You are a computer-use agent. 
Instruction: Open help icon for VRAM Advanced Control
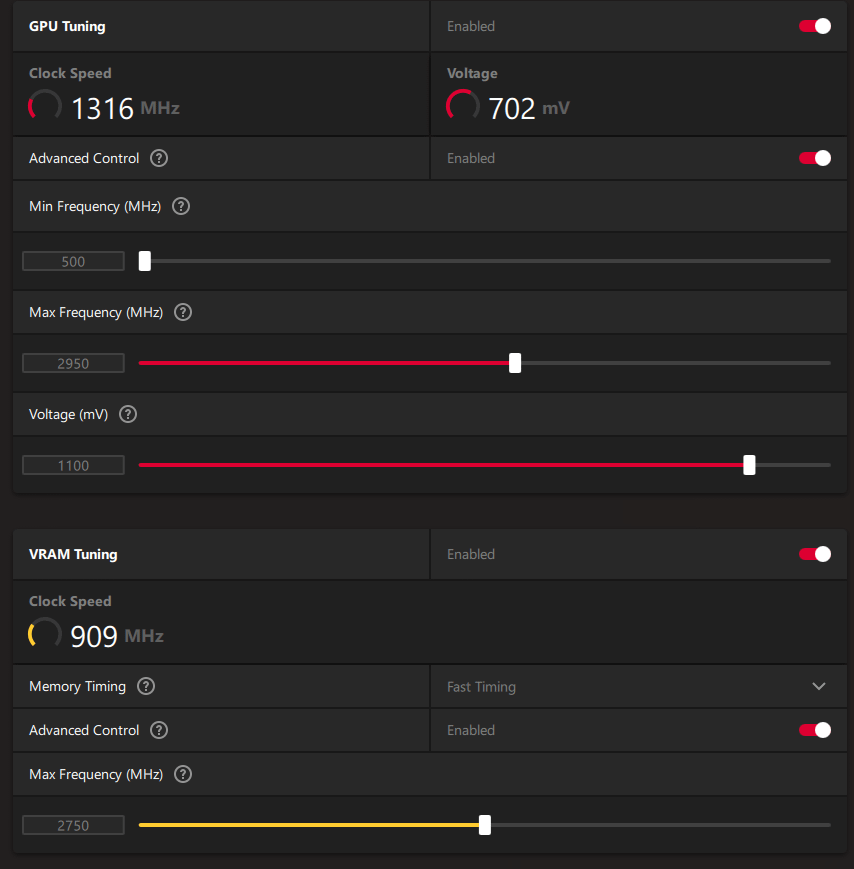(159, 730)
